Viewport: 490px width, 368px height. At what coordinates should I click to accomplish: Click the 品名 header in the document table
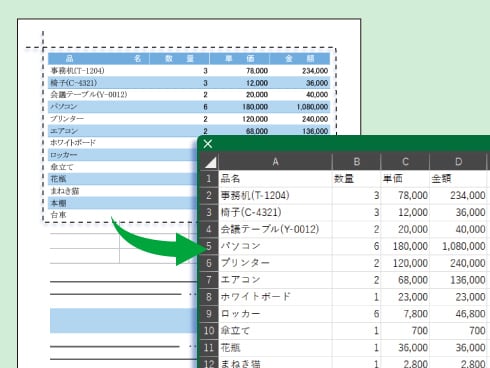[x=99, y=59]
